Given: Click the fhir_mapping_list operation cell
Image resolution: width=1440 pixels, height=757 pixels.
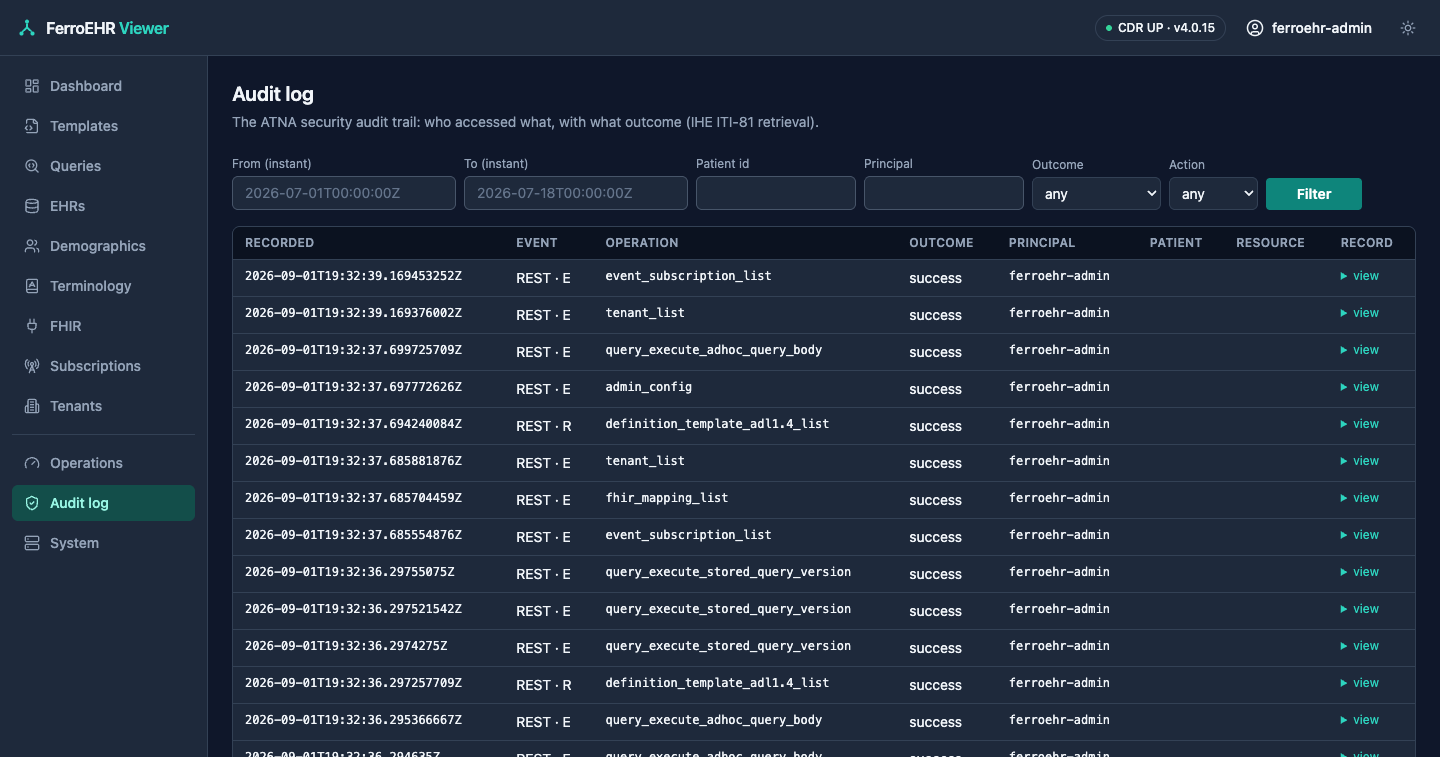Looking at the screenshot, I should pos(667,498).
